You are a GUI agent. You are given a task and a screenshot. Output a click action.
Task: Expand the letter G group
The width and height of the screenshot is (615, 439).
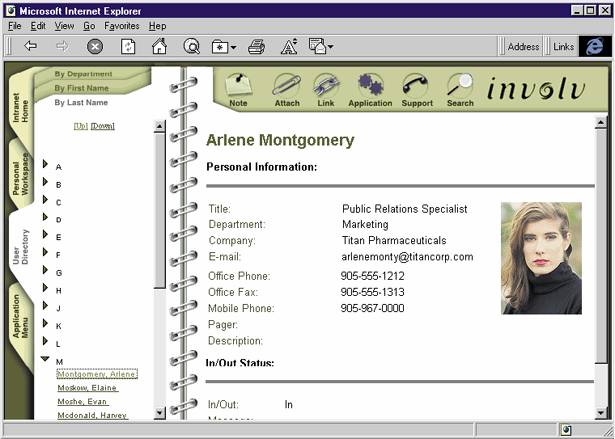coord(45,271)
